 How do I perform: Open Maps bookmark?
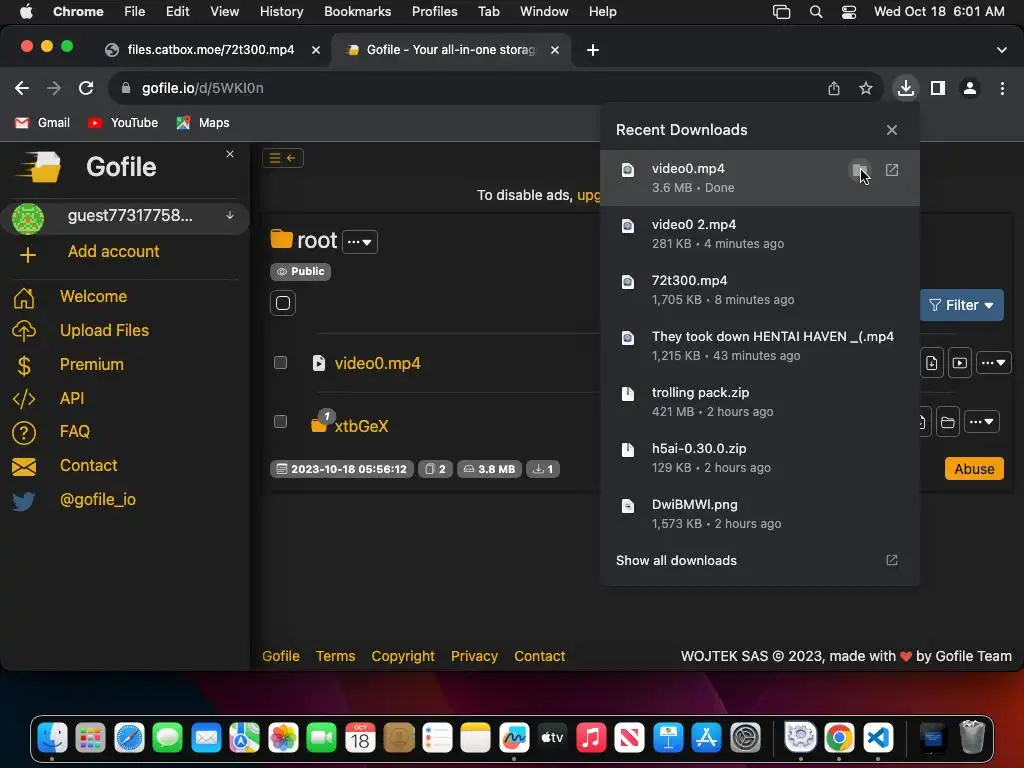[x=202, y=123]
